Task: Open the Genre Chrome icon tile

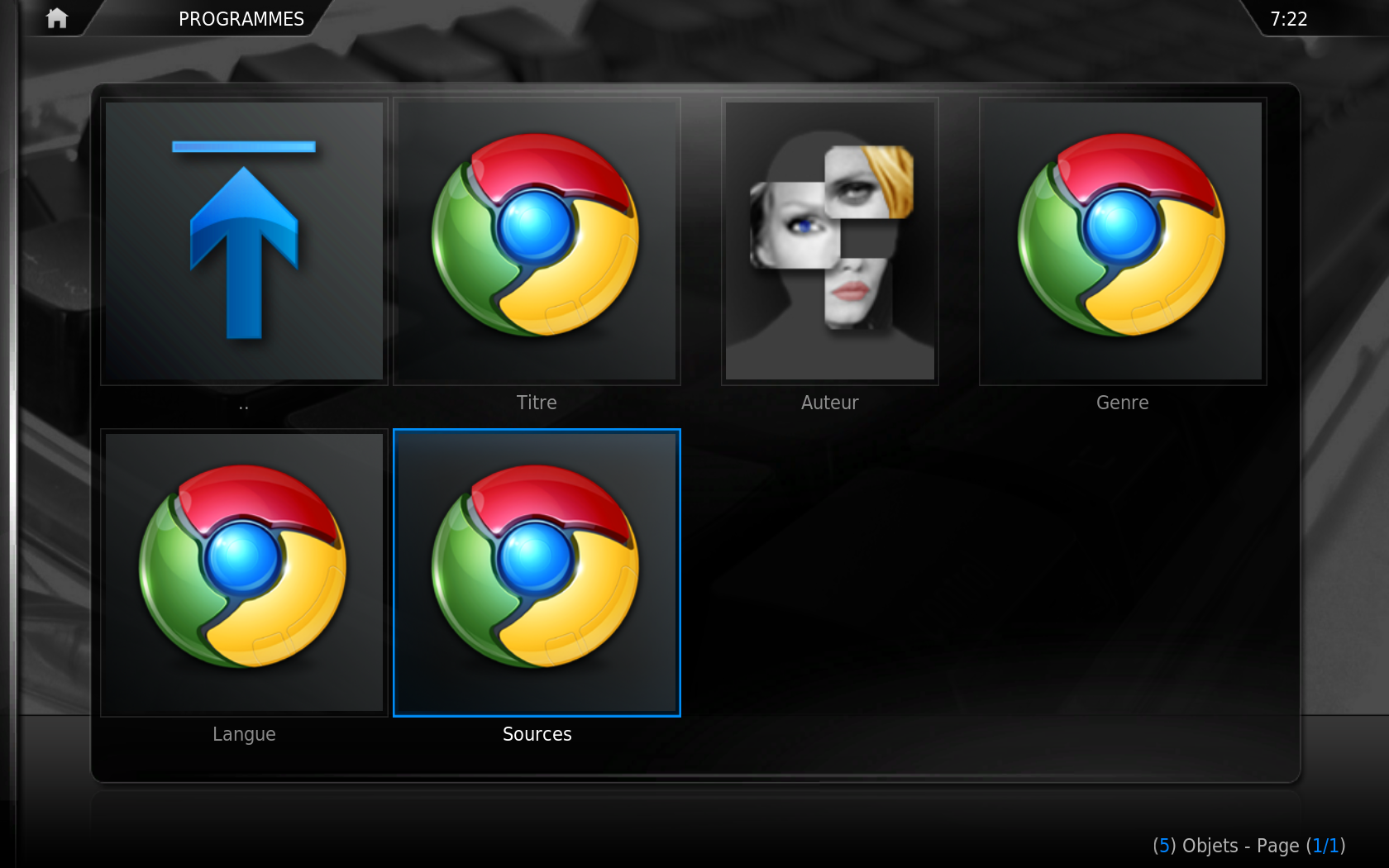Action: click(1123, 241)
